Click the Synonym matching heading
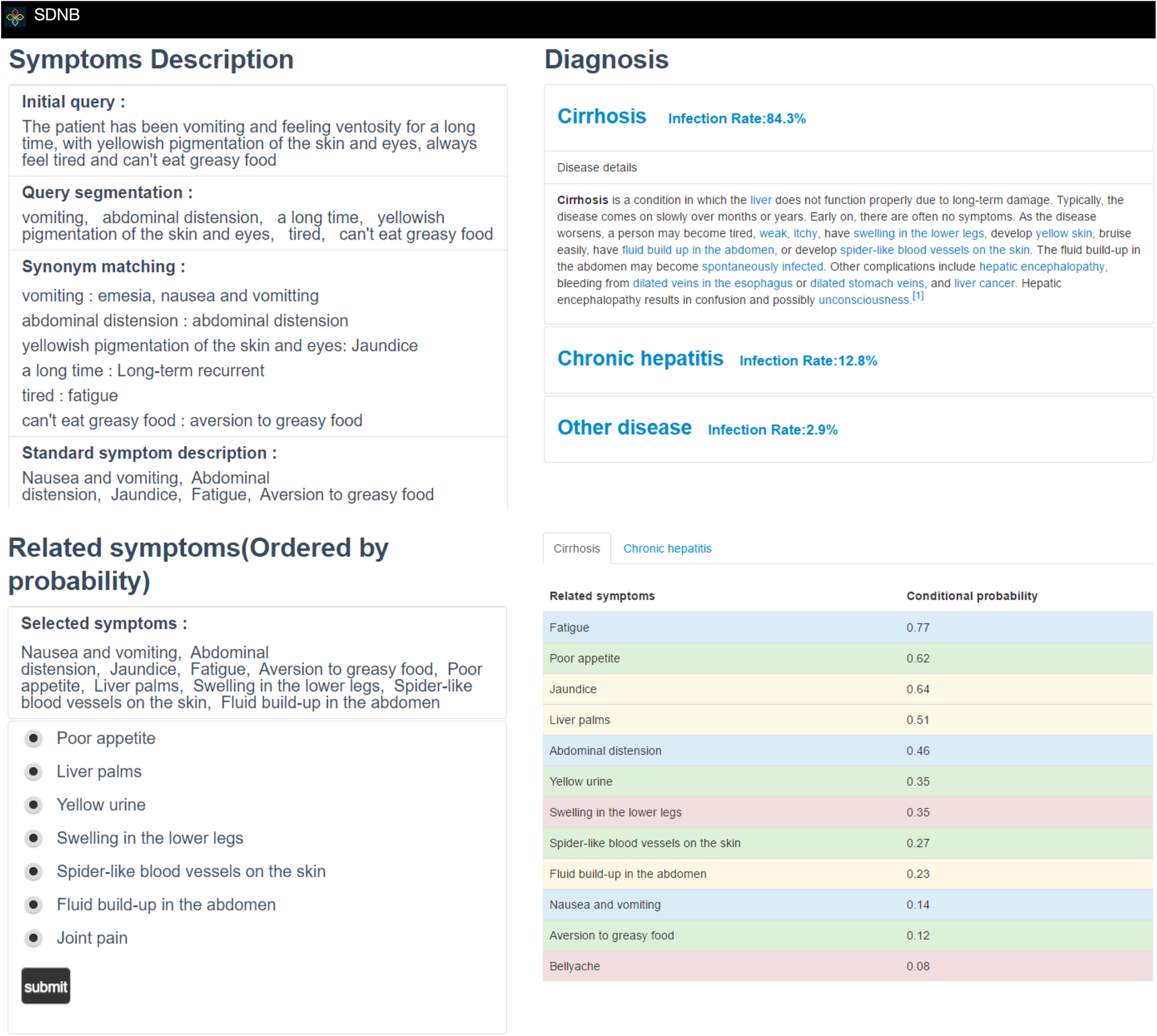 pos(103,266)
